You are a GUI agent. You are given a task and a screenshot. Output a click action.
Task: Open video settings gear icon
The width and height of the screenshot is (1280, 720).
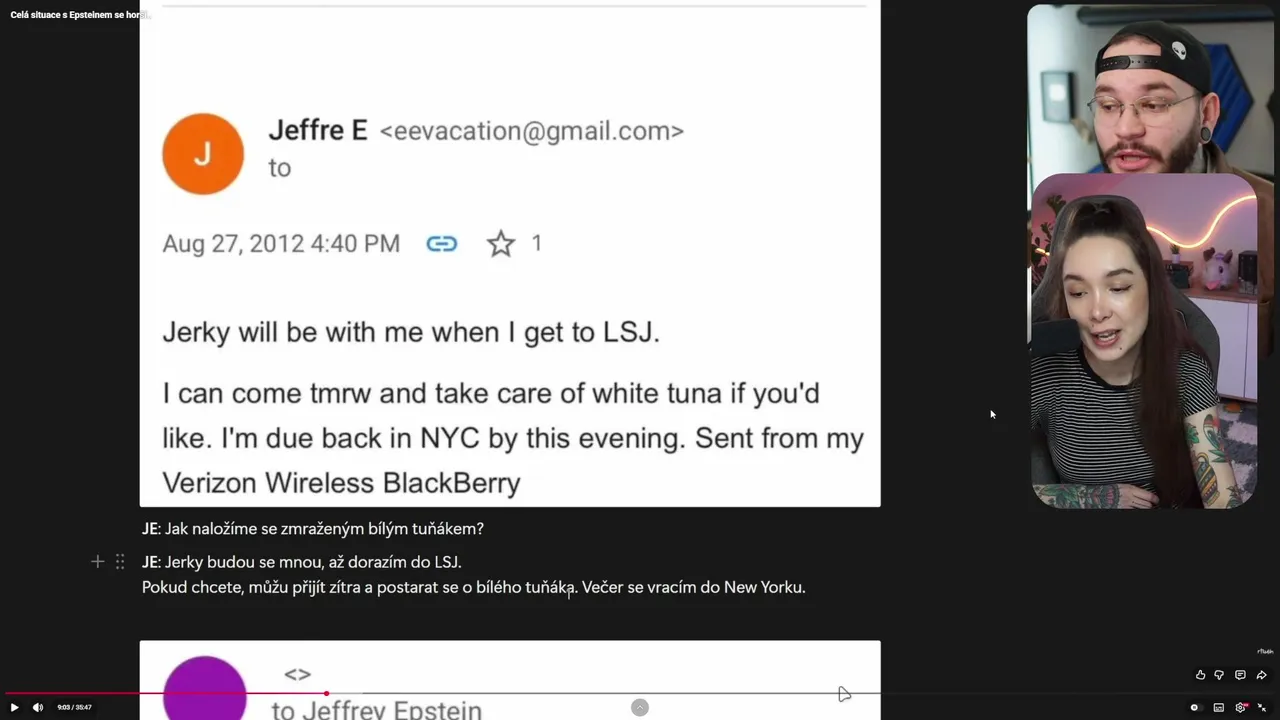click(x=1241, y=707)
